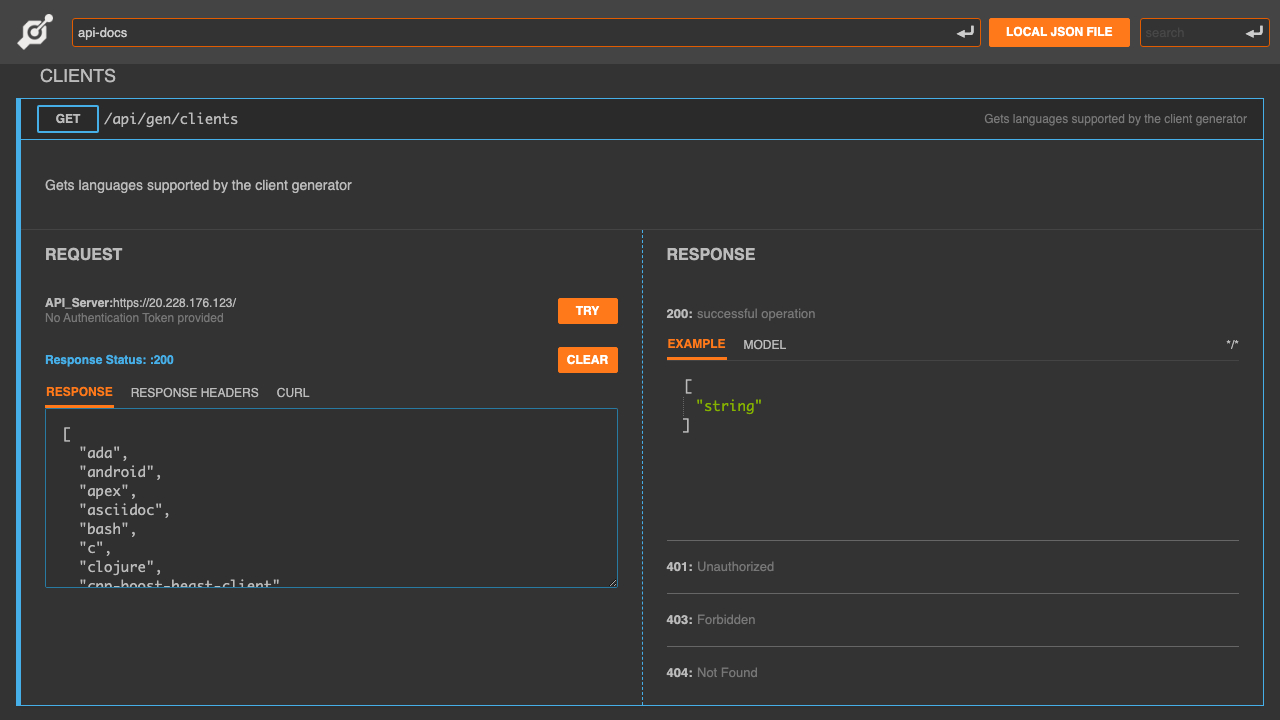The height and width of the screenshot is (720, 1280).
Task: Click the RapiDoc logo icon
Action: pos(34,32)
